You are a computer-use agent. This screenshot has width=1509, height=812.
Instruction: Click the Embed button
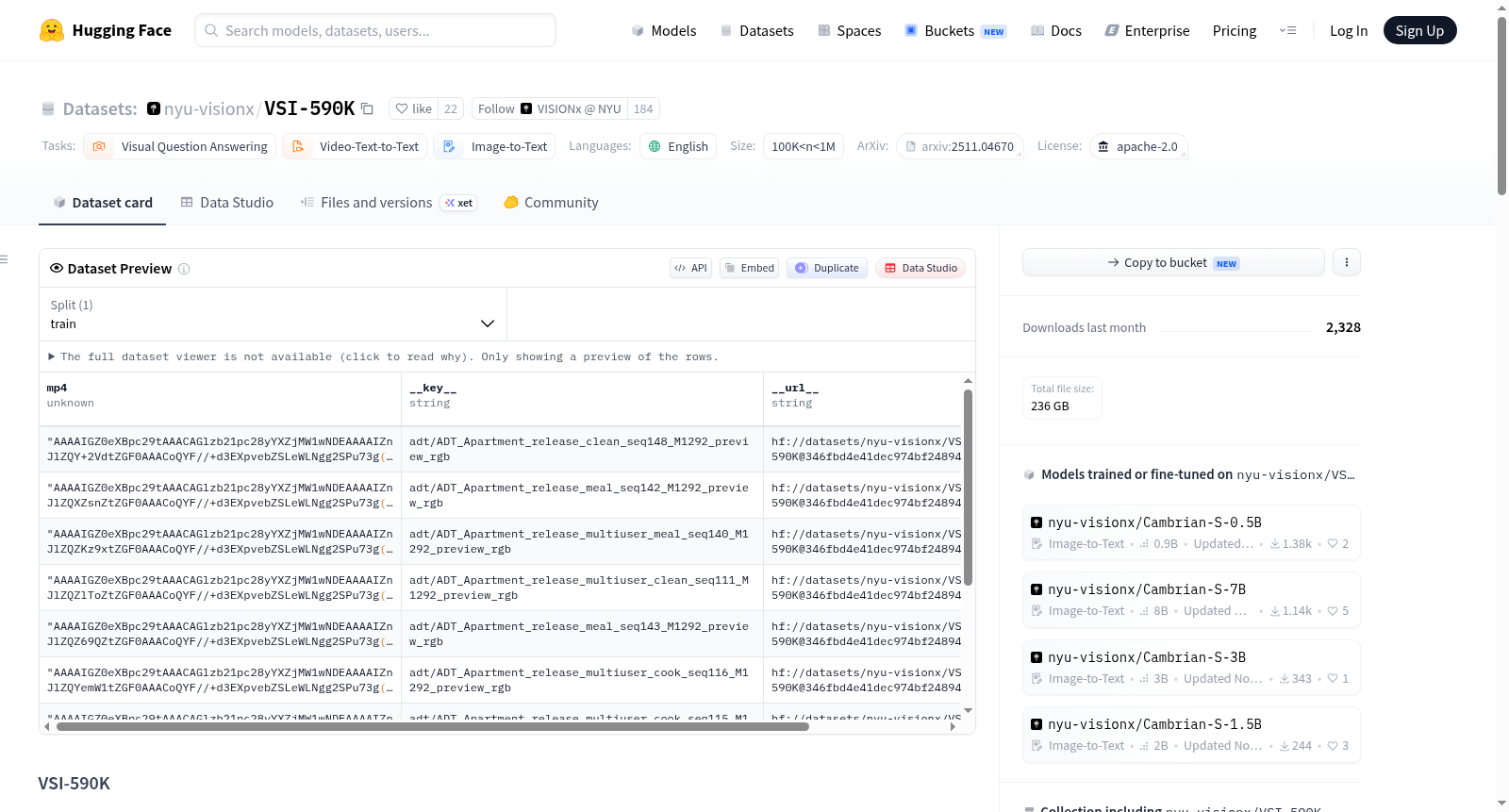pos(750,268)
